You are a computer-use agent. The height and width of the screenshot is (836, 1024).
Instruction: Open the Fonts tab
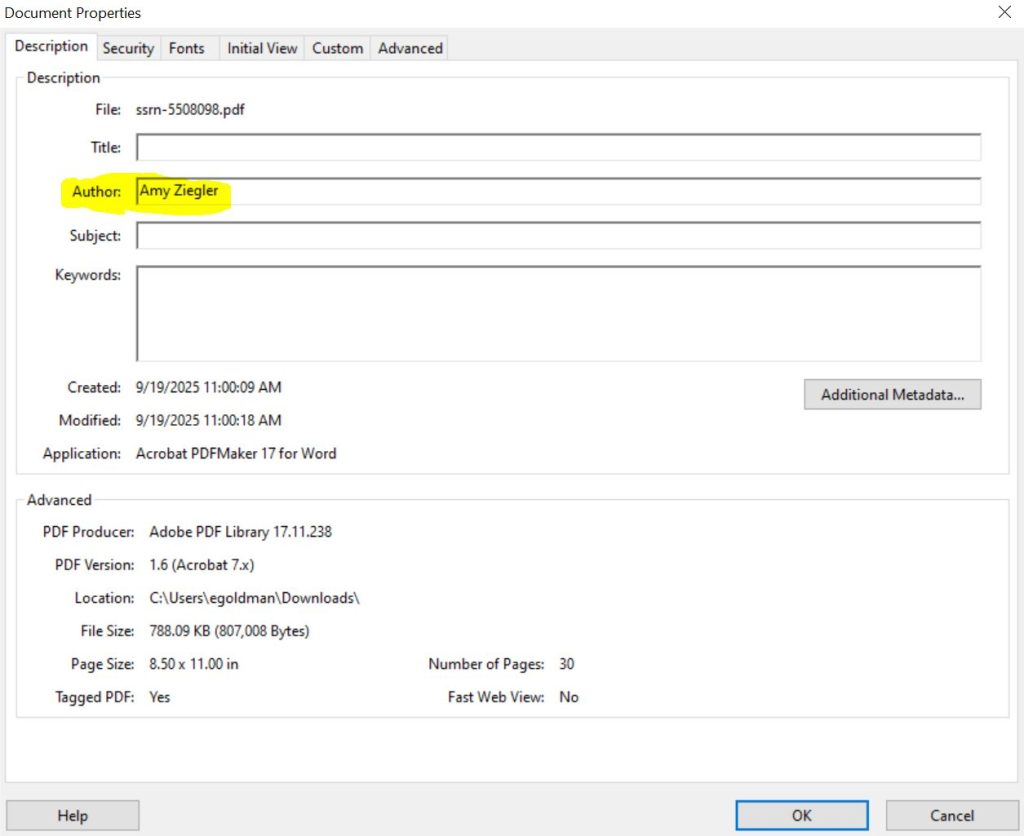pyautogui.click(x=187, y=48)
